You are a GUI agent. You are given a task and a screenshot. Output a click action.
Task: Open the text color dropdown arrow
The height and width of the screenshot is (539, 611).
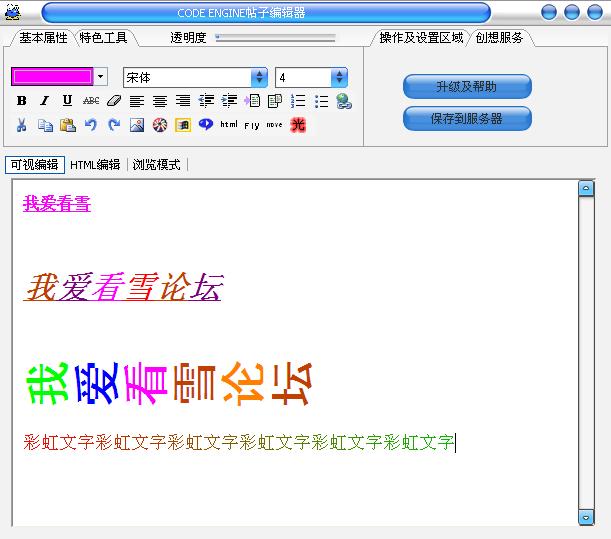pos(101,76)
